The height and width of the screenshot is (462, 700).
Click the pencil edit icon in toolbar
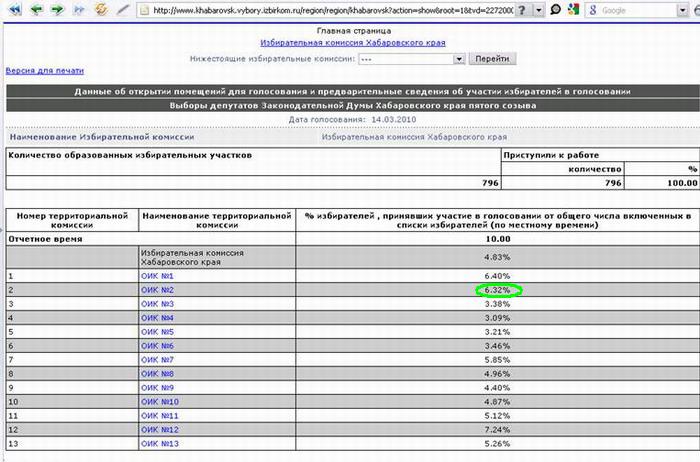point(123,10)
